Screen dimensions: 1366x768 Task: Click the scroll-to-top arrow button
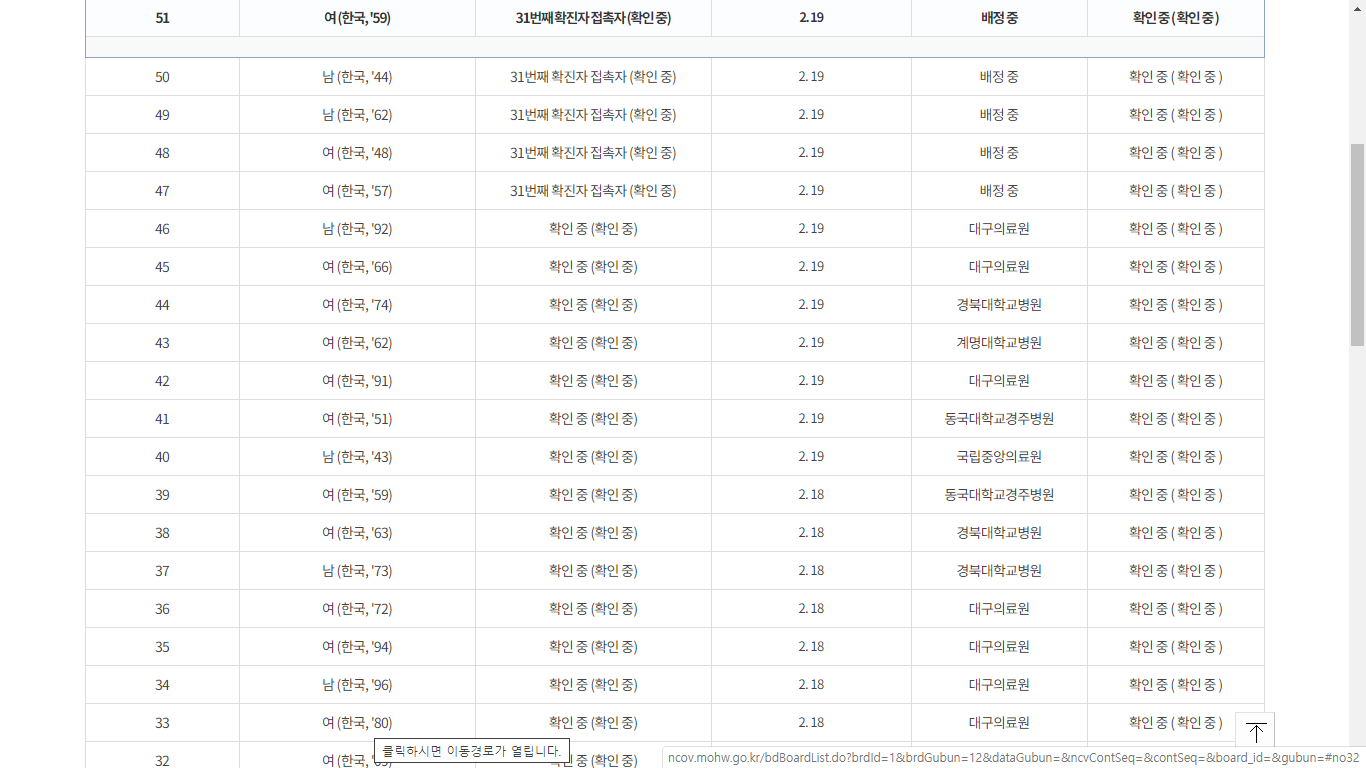click(x=1255, y=731)
